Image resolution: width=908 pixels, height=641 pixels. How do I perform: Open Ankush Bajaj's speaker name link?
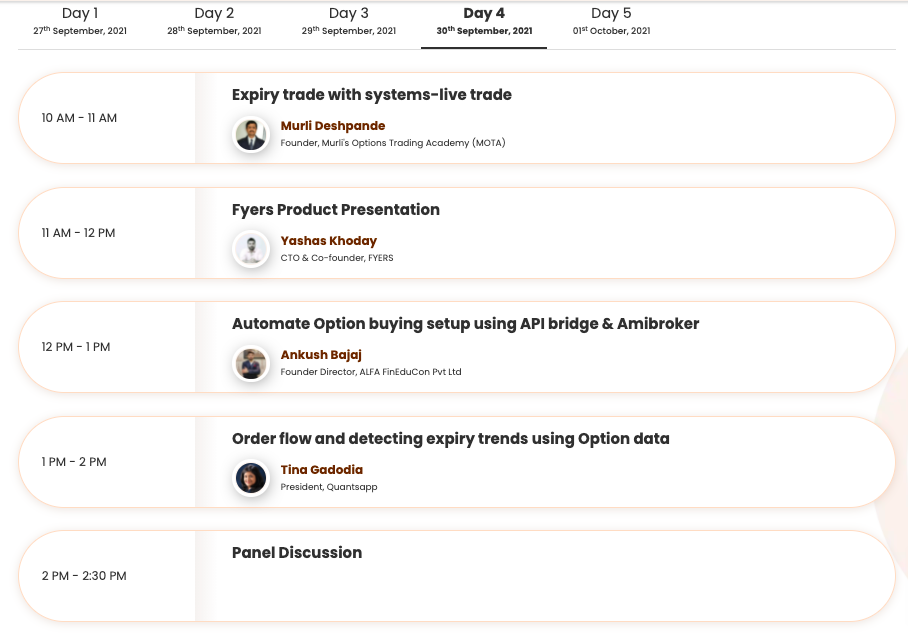321,355
